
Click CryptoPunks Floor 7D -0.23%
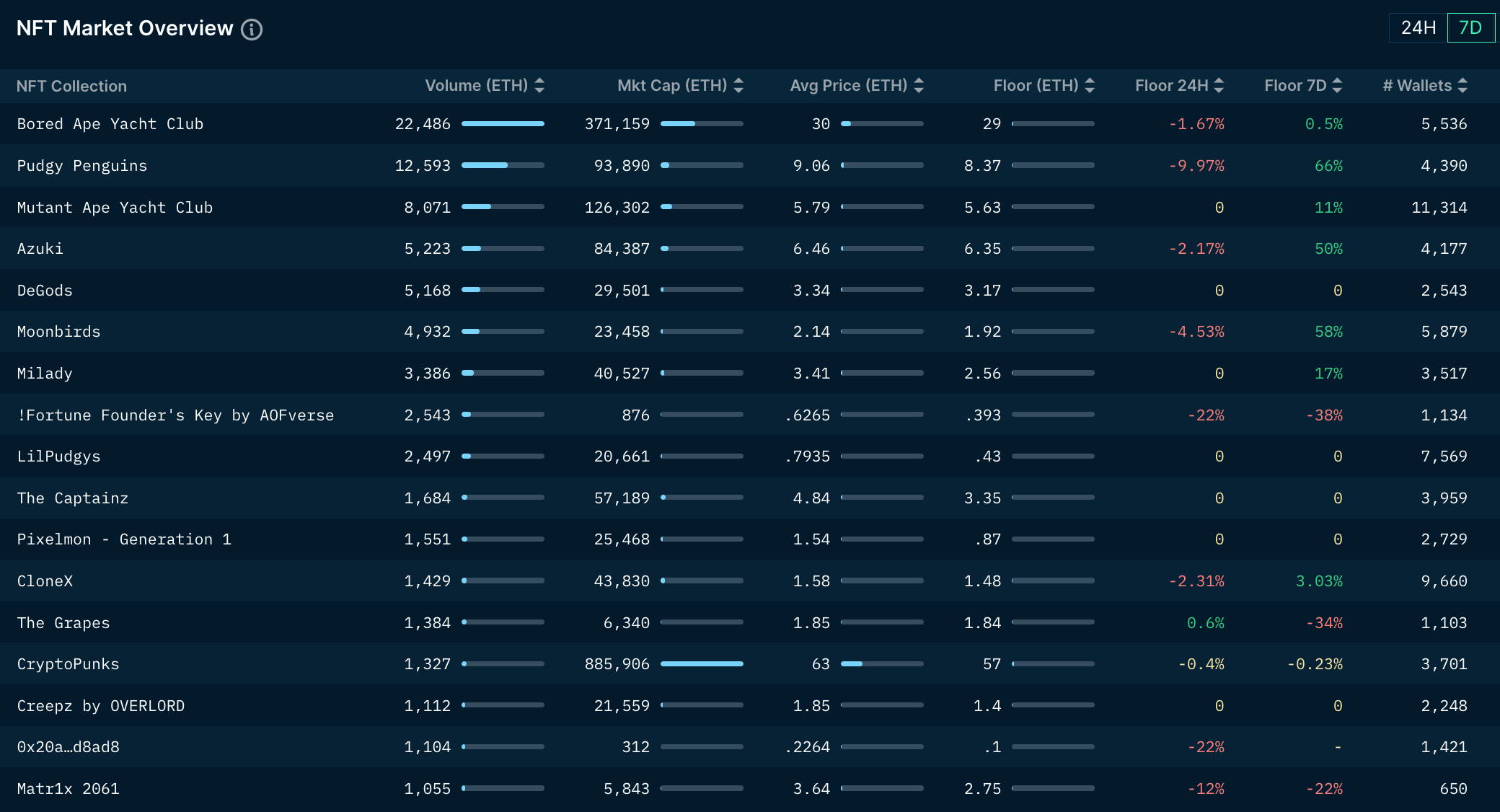click(1315, 664)
